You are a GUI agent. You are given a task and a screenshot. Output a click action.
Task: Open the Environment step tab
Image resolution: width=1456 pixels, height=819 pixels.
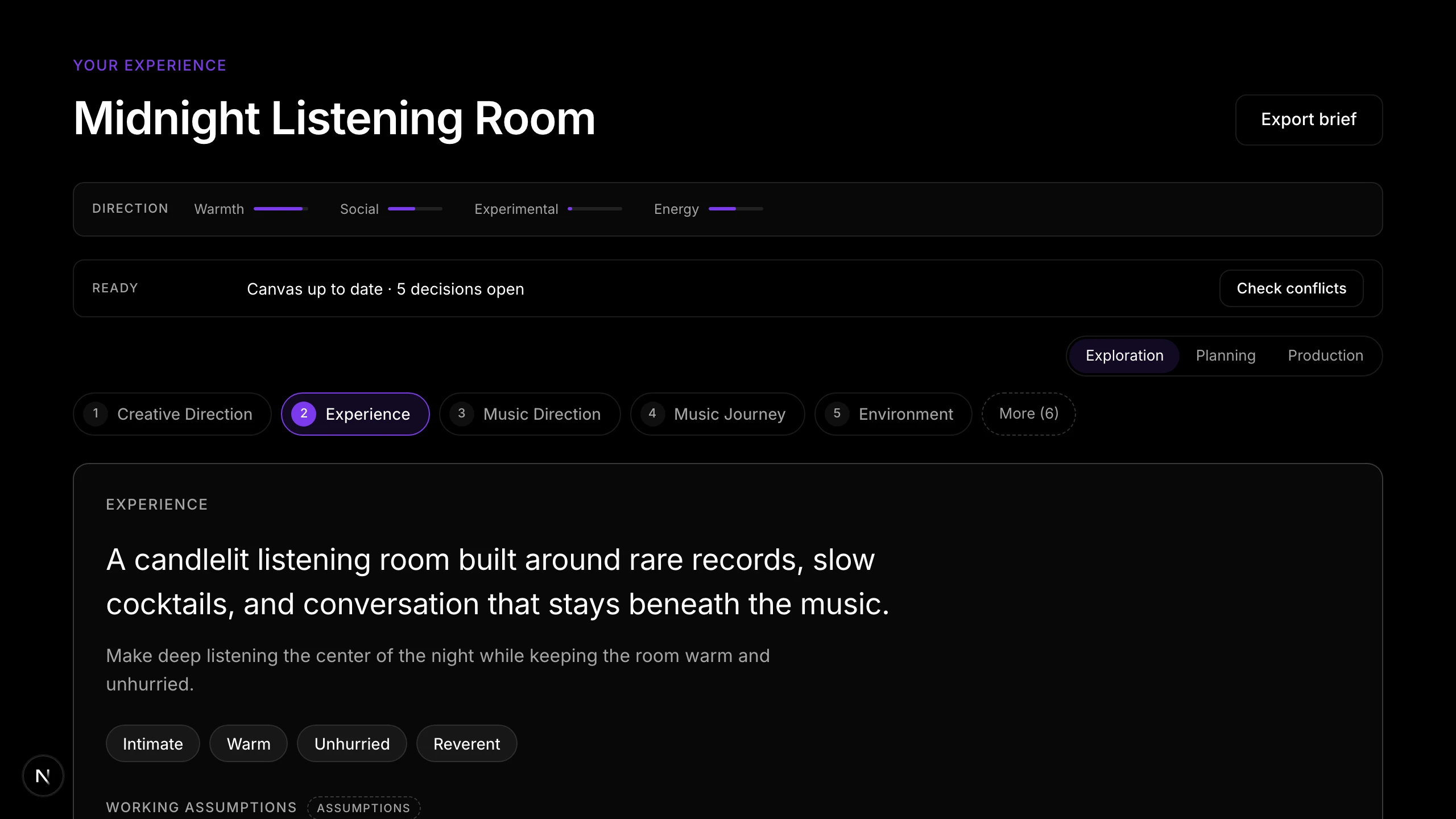click(894, 414)
